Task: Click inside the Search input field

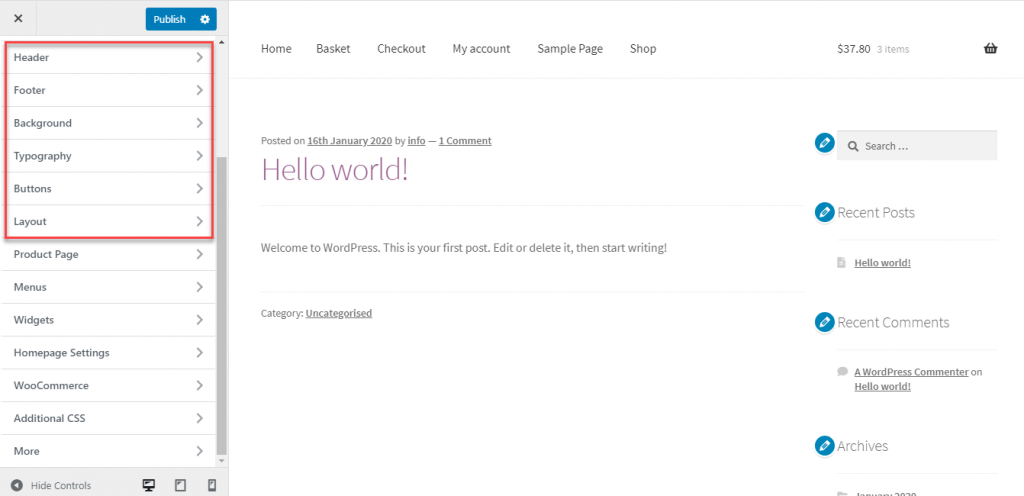Action: [x=917, y=146]
